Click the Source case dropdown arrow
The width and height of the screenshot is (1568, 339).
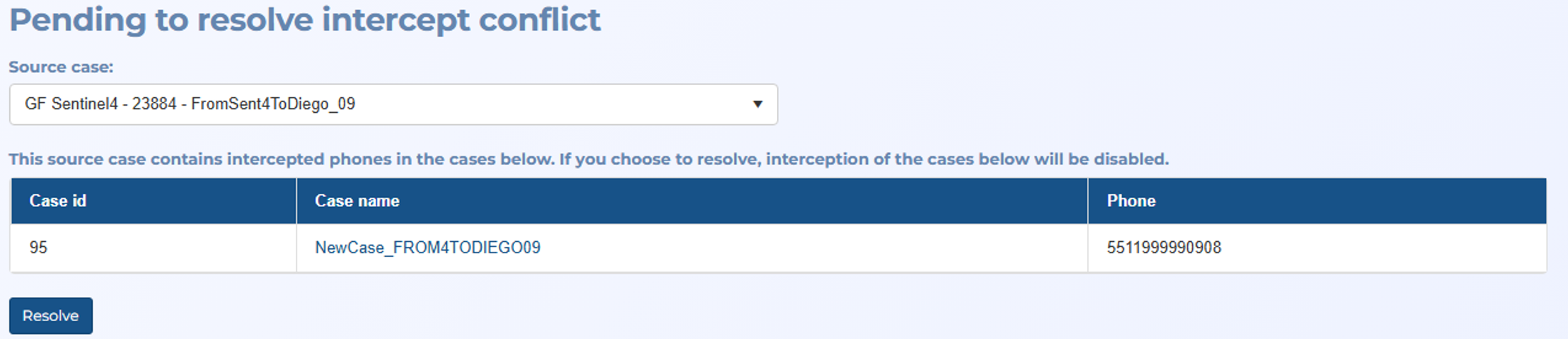[x=758, y=104]
